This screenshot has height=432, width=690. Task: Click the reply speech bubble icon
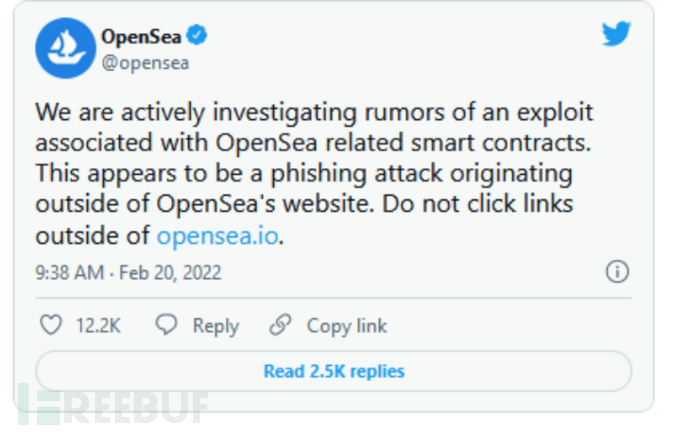167,325
